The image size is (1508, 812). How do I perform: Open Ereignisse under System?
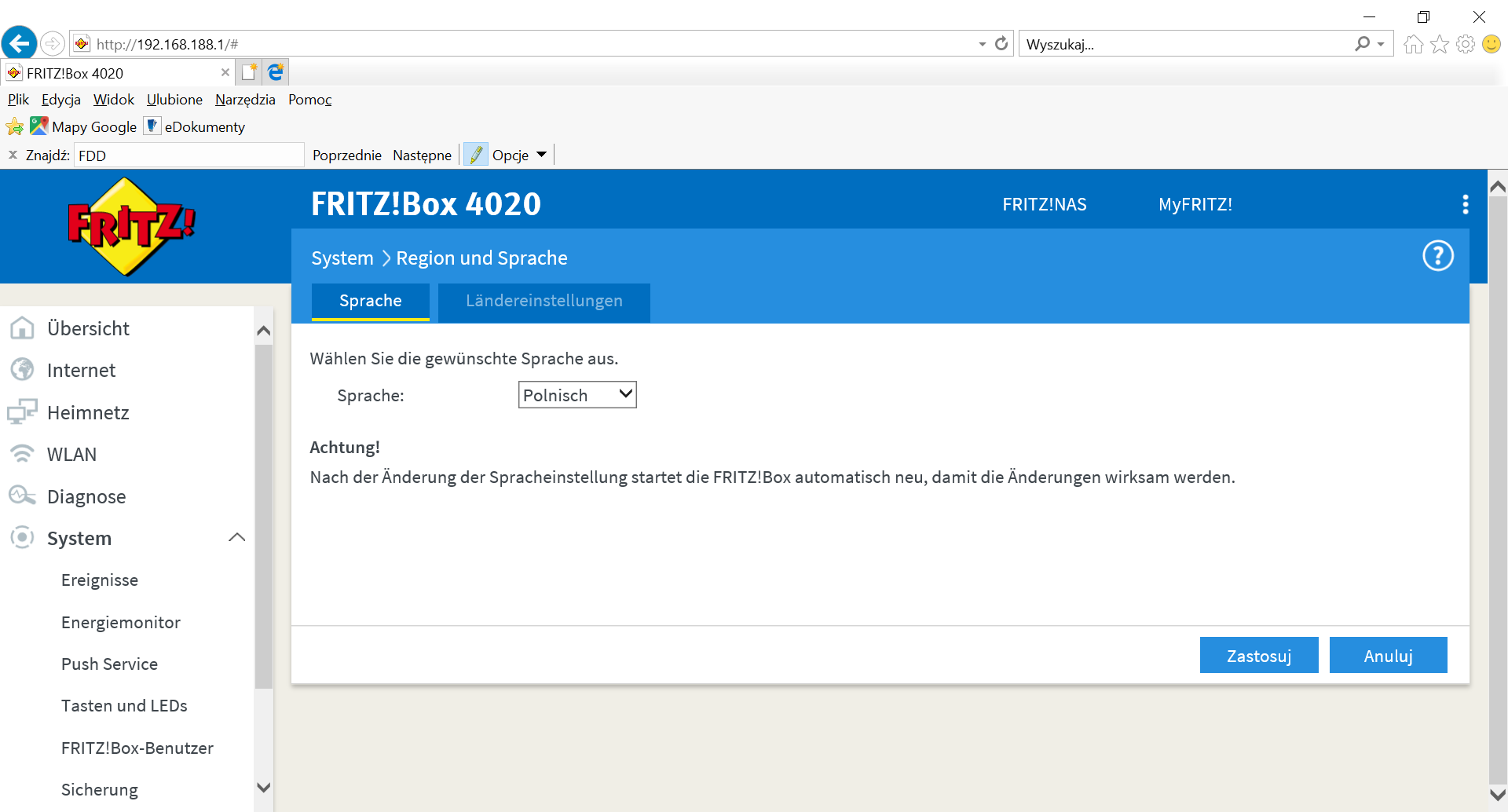[100, 580]
